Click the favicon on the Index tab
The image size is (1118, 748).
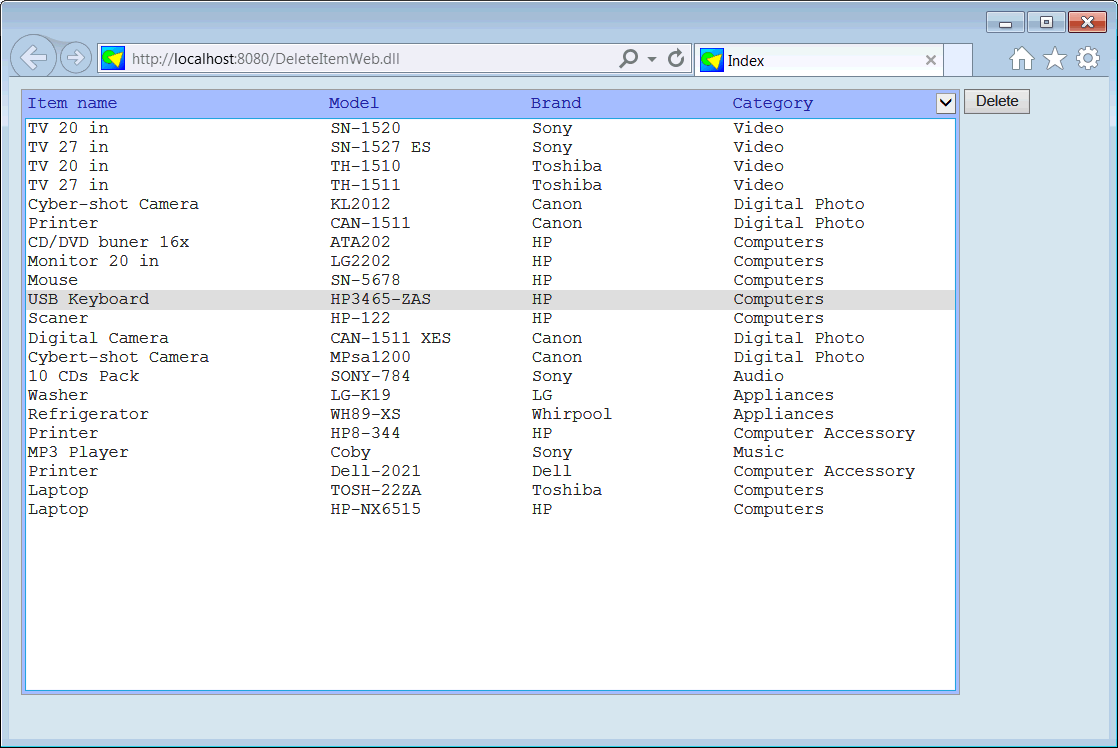point(712,61)
